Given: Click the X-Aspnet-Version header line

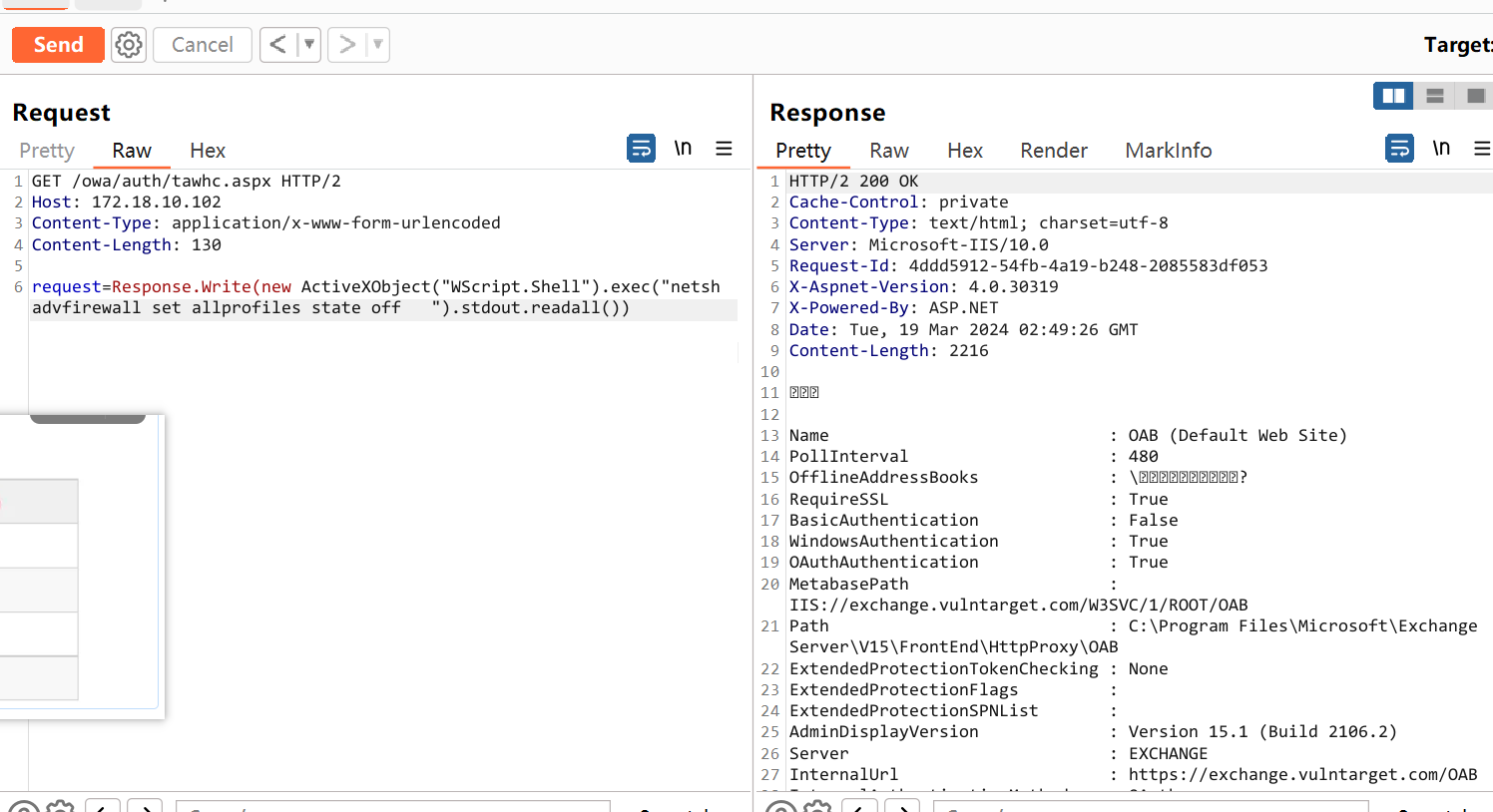Looking at the screenshot, I should pos(924,287).
